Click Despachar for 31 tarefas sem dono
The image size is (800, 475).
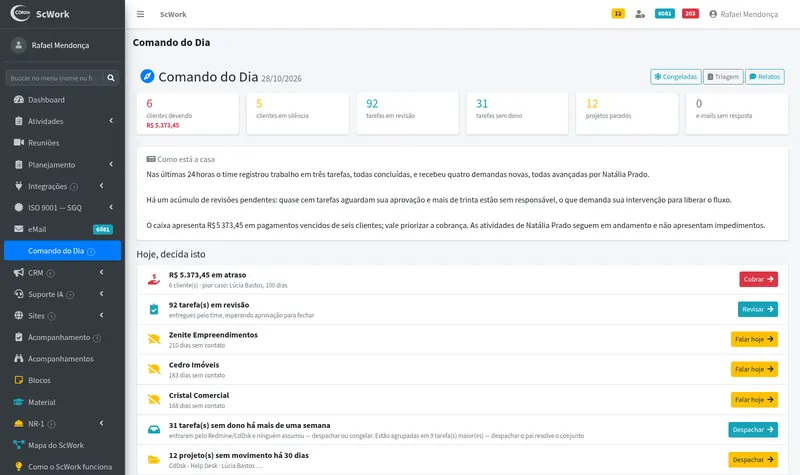pos(753,430)
